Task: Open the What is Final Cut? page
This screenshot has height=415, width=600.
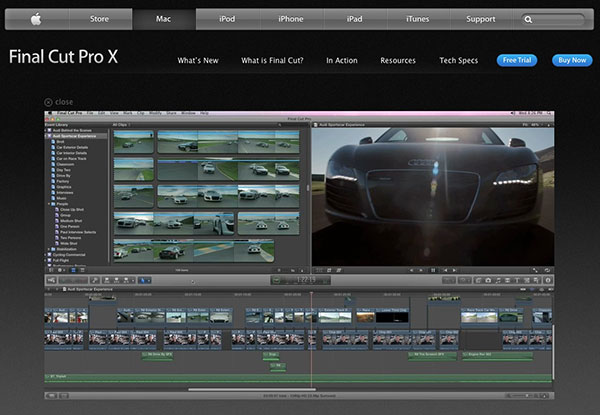Action: pyautogui.click(x=272, y=60)
